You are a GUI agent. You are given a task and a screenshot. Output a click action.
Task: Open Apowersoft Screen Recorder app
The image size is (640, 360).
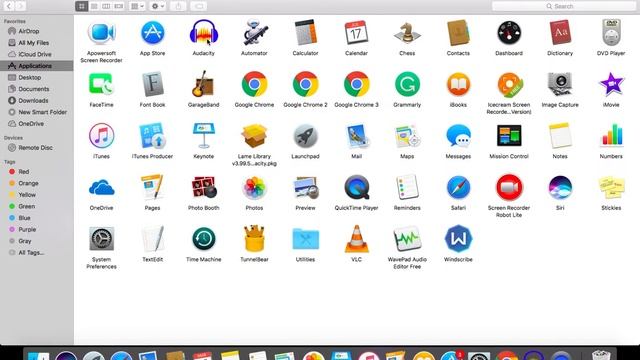coord(101,33)
